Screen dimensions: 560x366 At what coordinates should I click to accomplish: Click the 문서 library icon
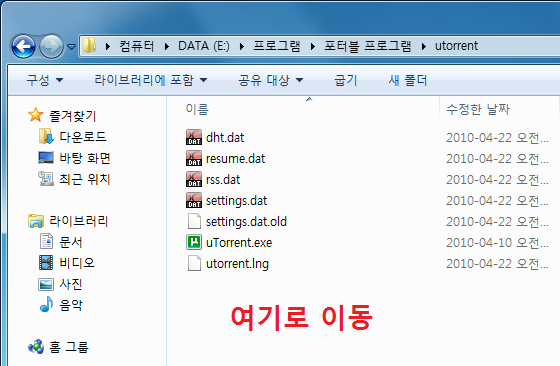point(46,241)
